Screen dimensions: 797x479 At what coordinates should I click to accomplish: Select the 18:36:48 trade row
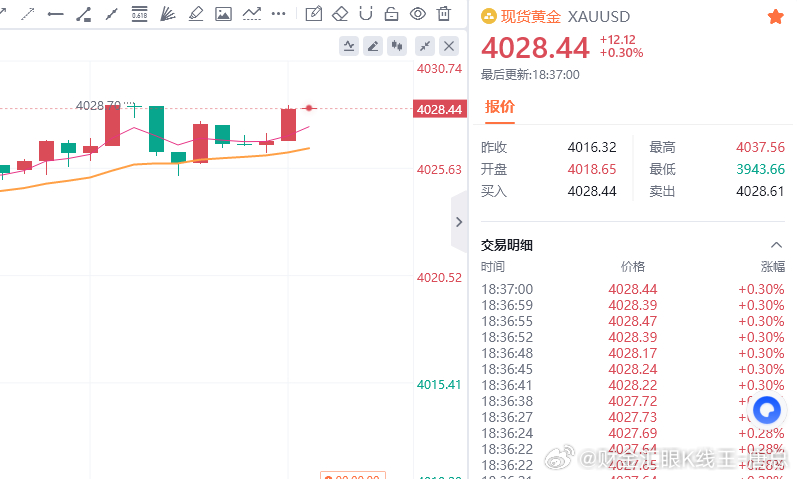tap(633, 353)
